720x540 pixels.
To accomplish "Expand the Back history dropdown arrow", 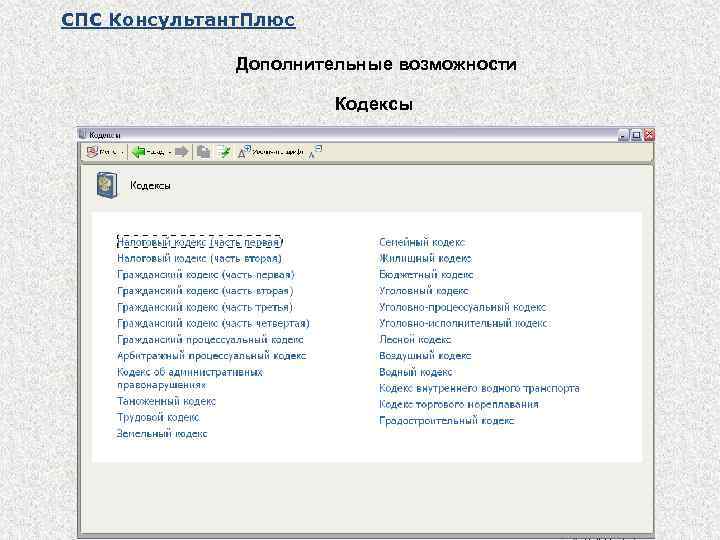I will [x=169, y=152].
